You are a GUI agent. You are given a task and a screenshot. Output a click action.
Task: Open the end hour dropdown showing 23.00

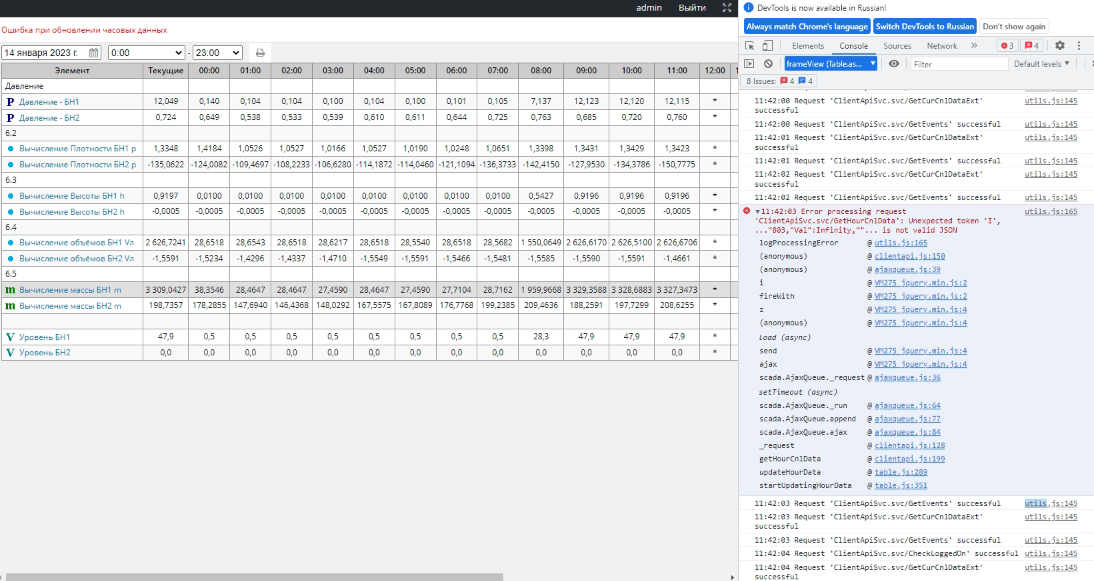pyautogui.click(x=218, y=52)
